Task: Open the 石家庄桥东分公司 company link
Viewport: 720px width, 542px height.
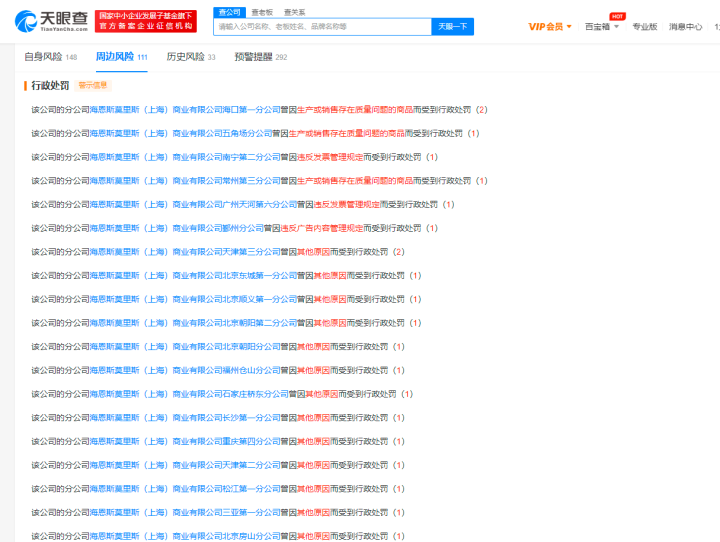Action: [x=189, y=394]
